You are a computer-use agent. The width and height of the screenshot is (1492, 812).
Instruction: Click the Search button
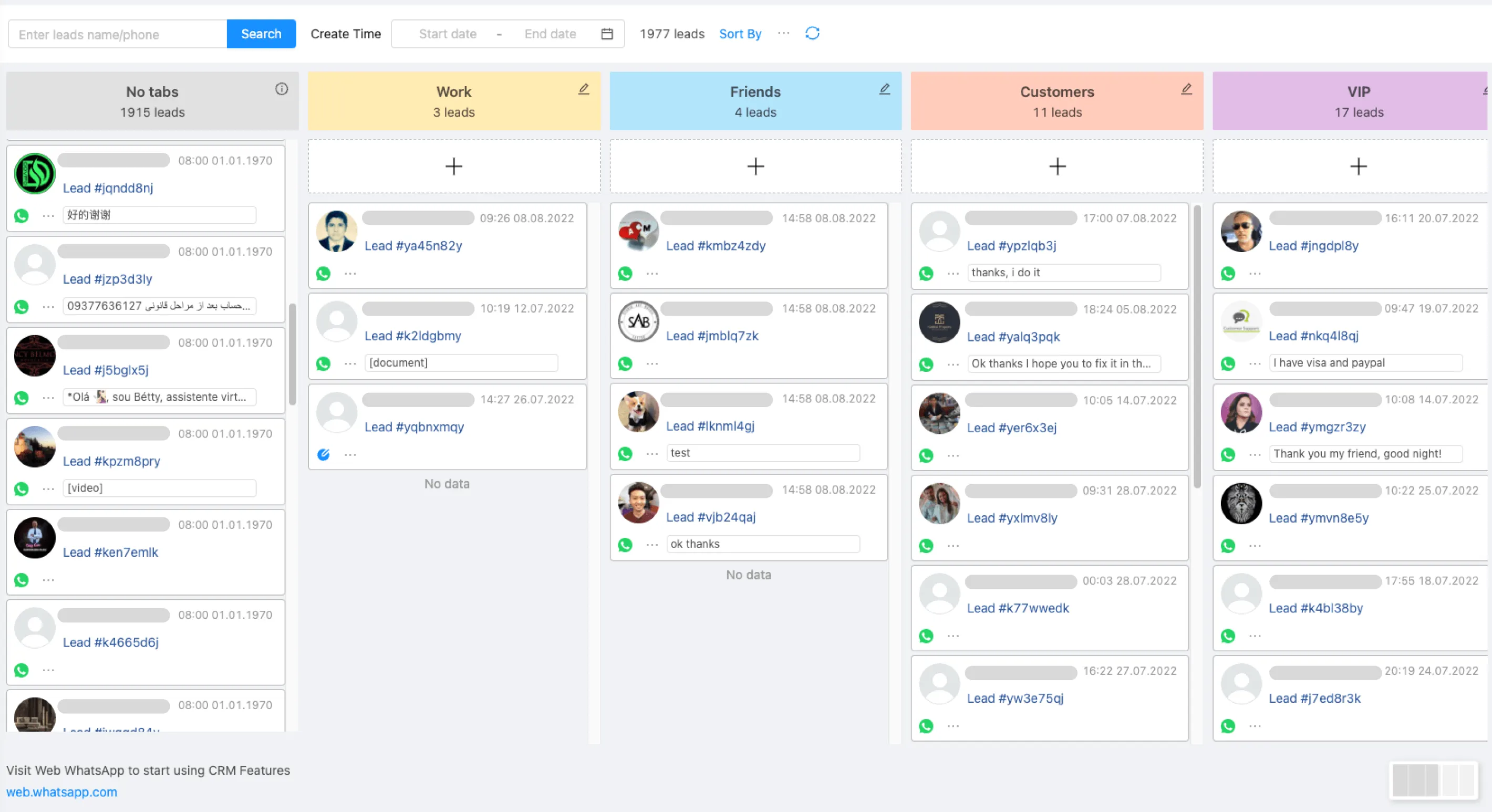point(260,33)
